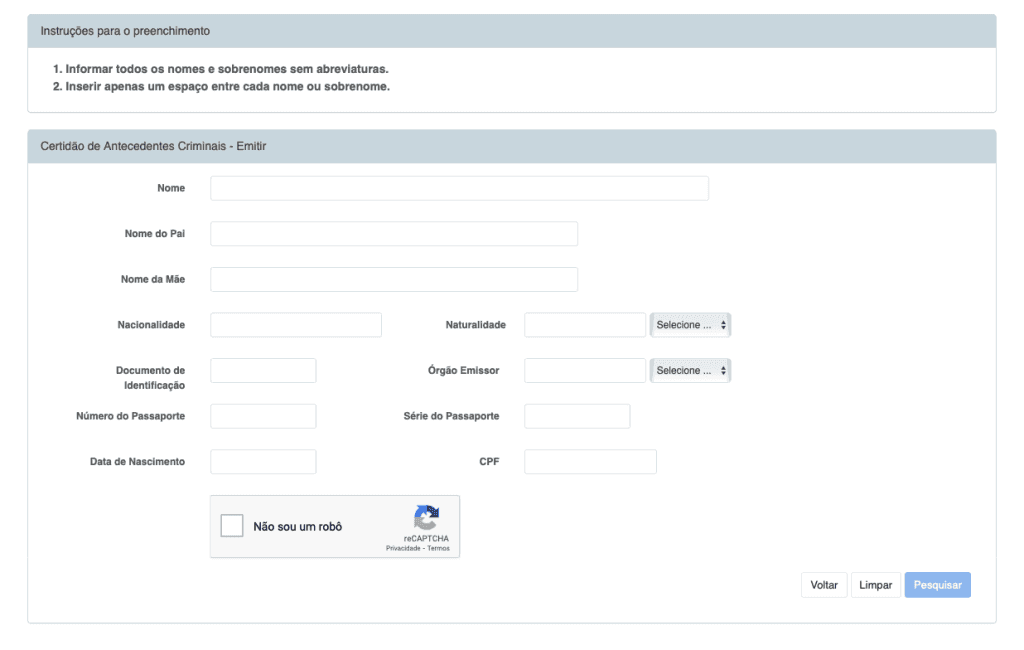Click the Data de Nascimento field
This screenshot has height=650, width=1024.
pyautogui.click(x=263, y=462)
